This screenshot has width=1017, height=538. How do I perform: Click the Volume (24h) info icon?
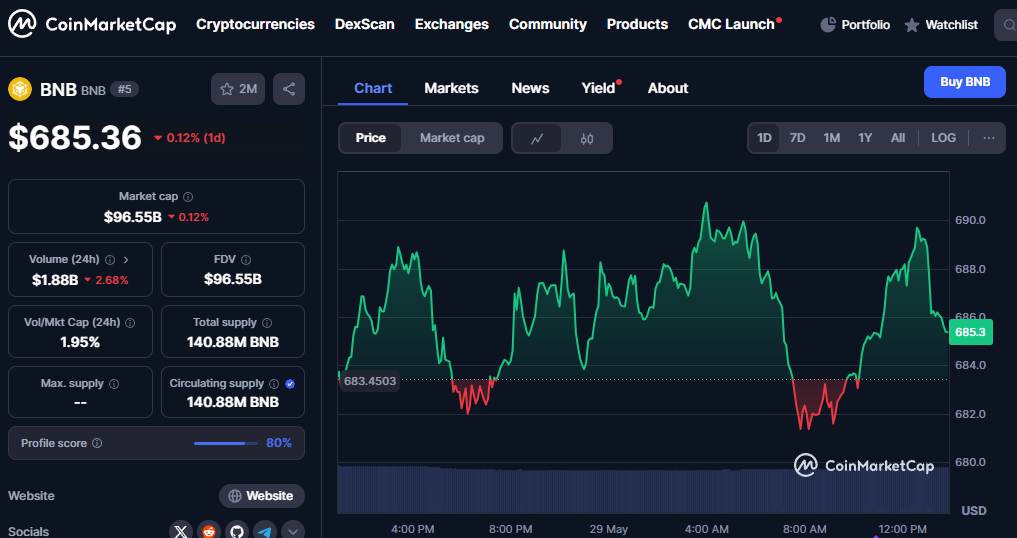coord(110,260)
